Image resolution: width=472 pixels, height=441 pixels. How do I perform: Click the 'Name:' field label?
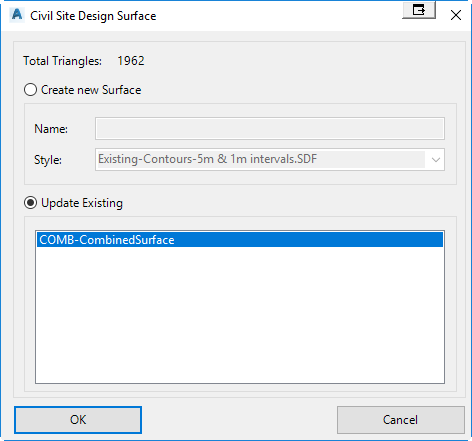point(51,129)
